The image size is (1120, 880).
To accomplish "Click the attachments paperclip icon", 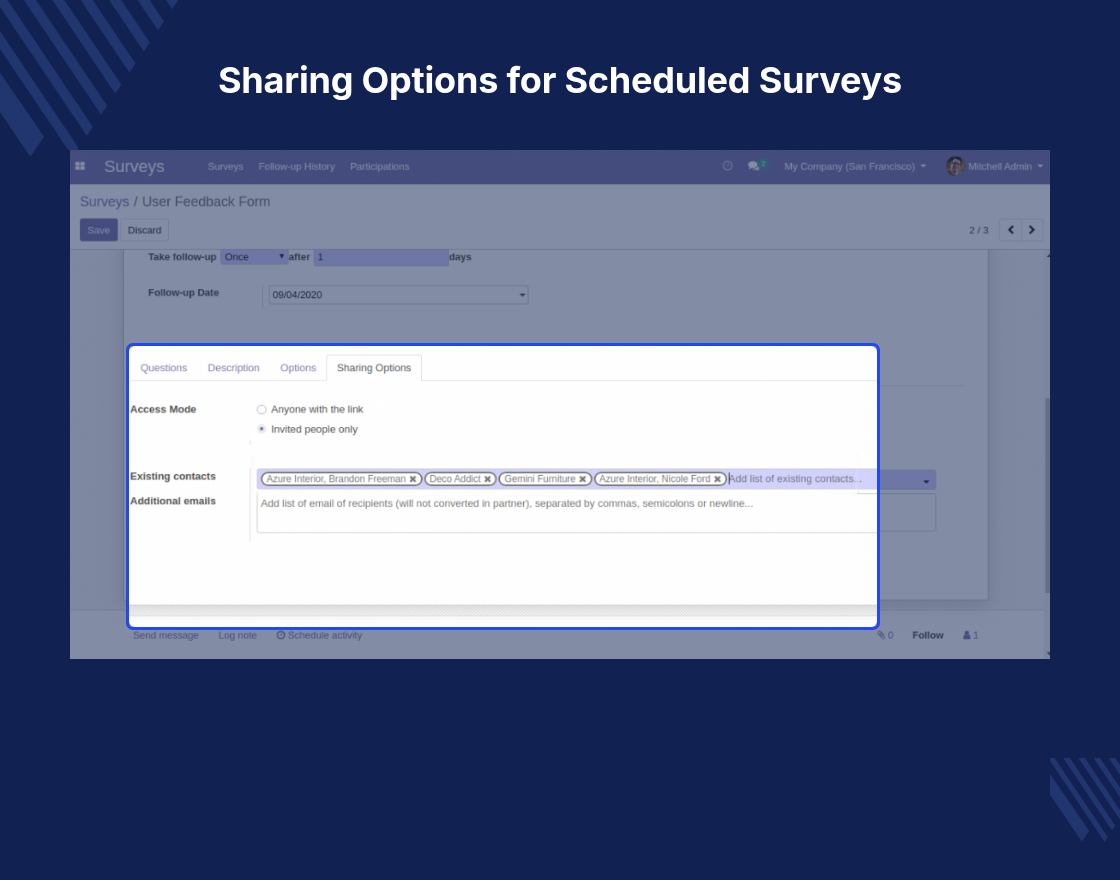I will click(881, 635).
